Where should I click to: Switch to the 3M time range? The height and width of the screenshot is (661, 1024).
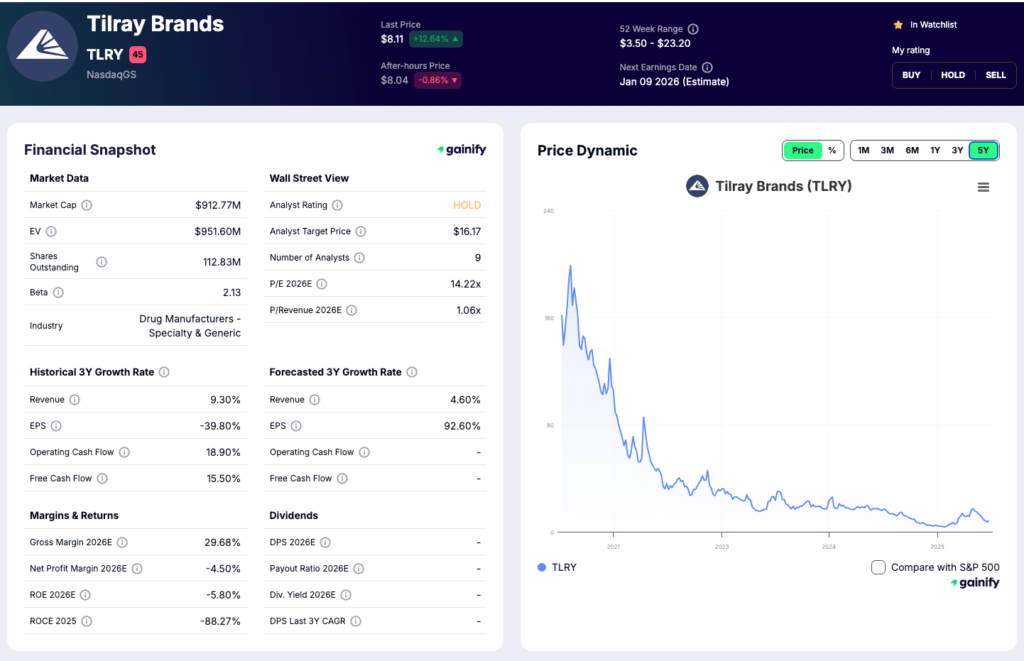click(x=887, y=150)
